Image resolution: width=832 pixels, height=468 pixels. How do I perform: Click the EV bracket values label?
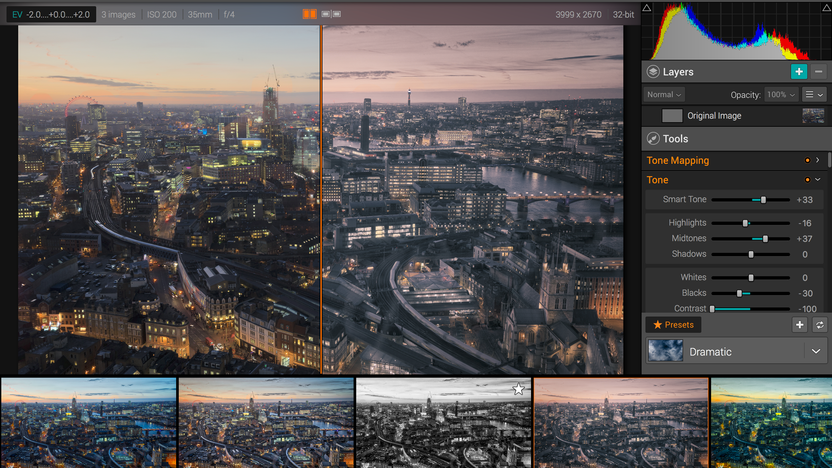[x=51, y=14]
